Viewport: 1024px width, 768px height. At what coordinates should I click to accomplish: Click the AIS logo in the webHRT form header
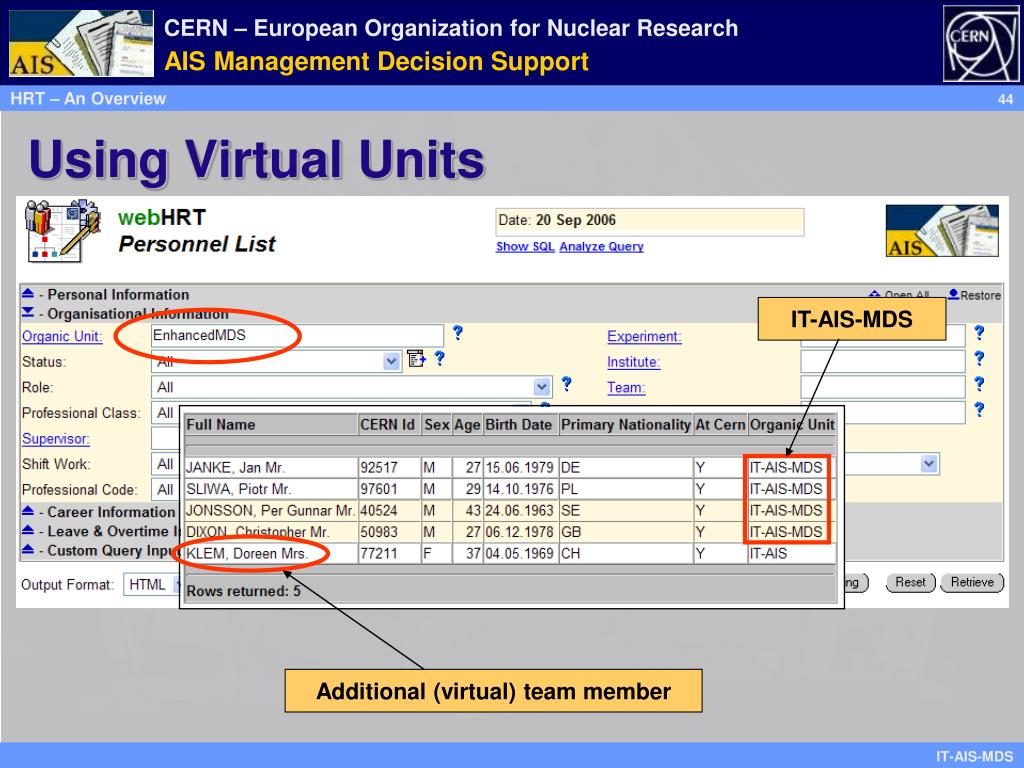[942, 231]
